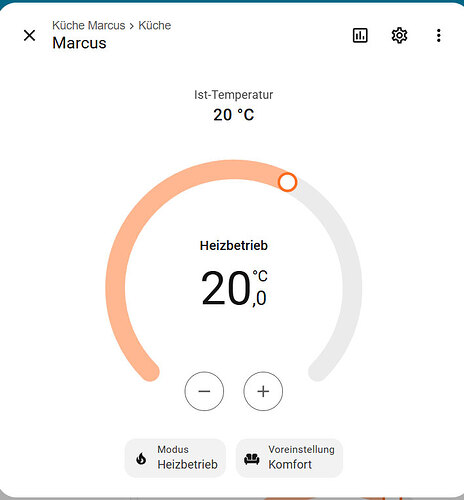Open the Modus Heizbetrieb dropdown

coord(175,458)
